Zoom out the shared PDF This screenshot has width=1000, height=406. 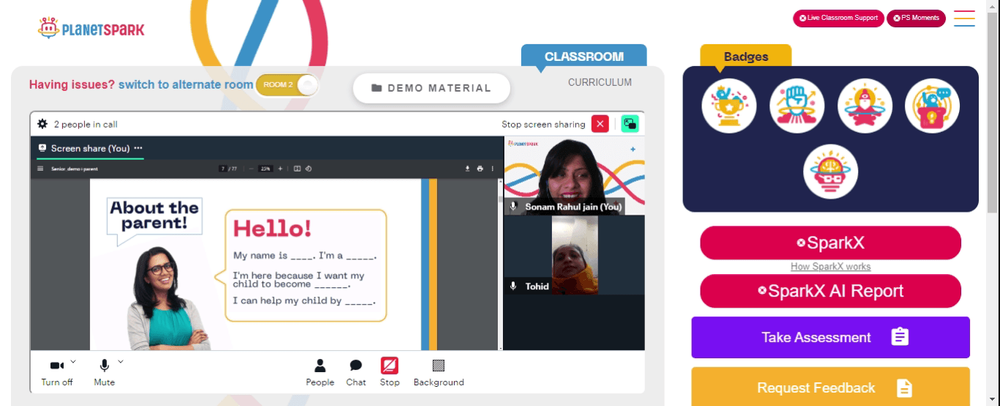pyautogui.click(x=251, y=169)
